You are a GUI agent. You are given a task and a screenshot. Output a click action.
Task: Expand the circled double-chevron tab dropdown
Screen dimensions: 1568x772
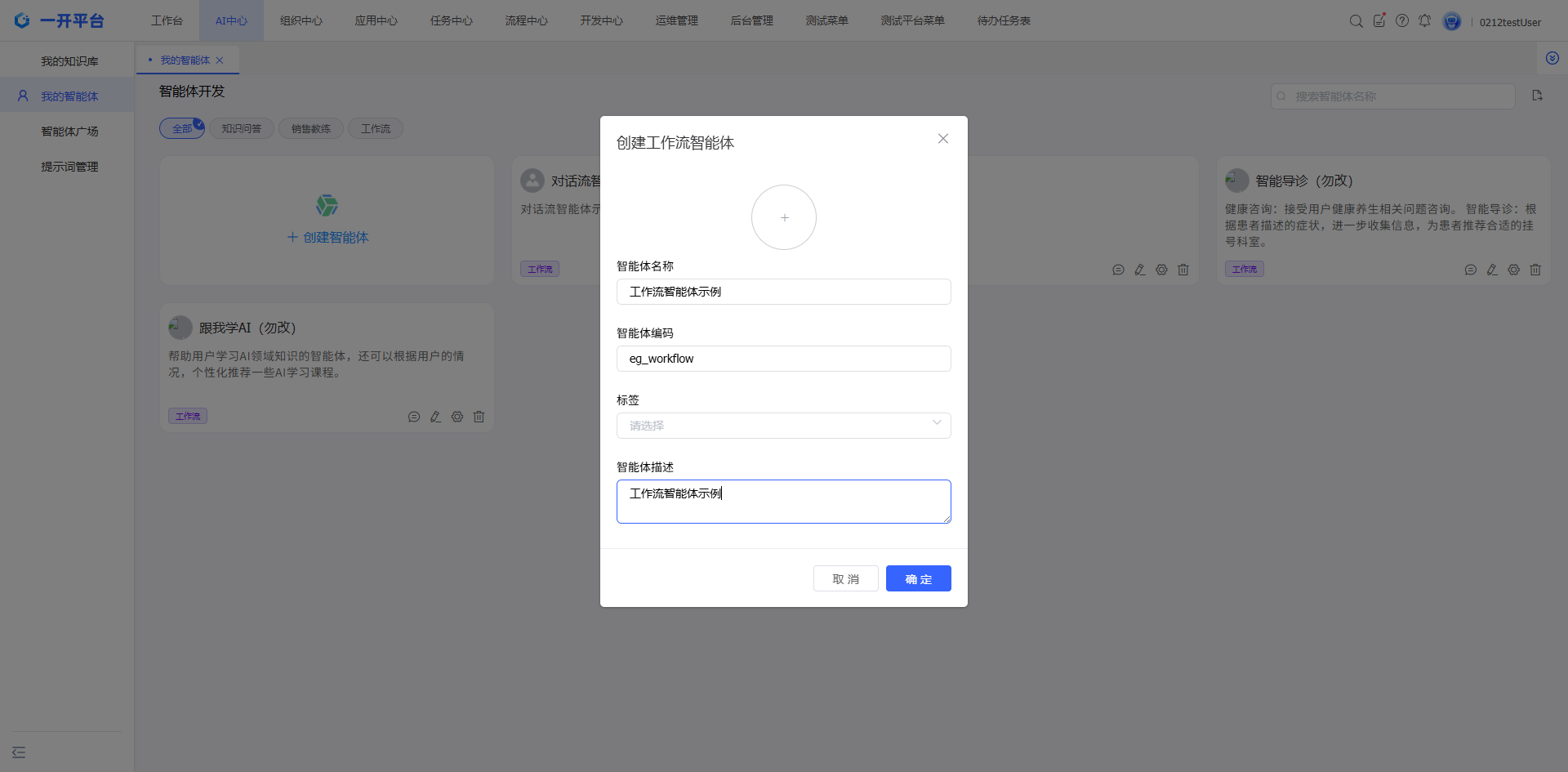(1552, 59)
